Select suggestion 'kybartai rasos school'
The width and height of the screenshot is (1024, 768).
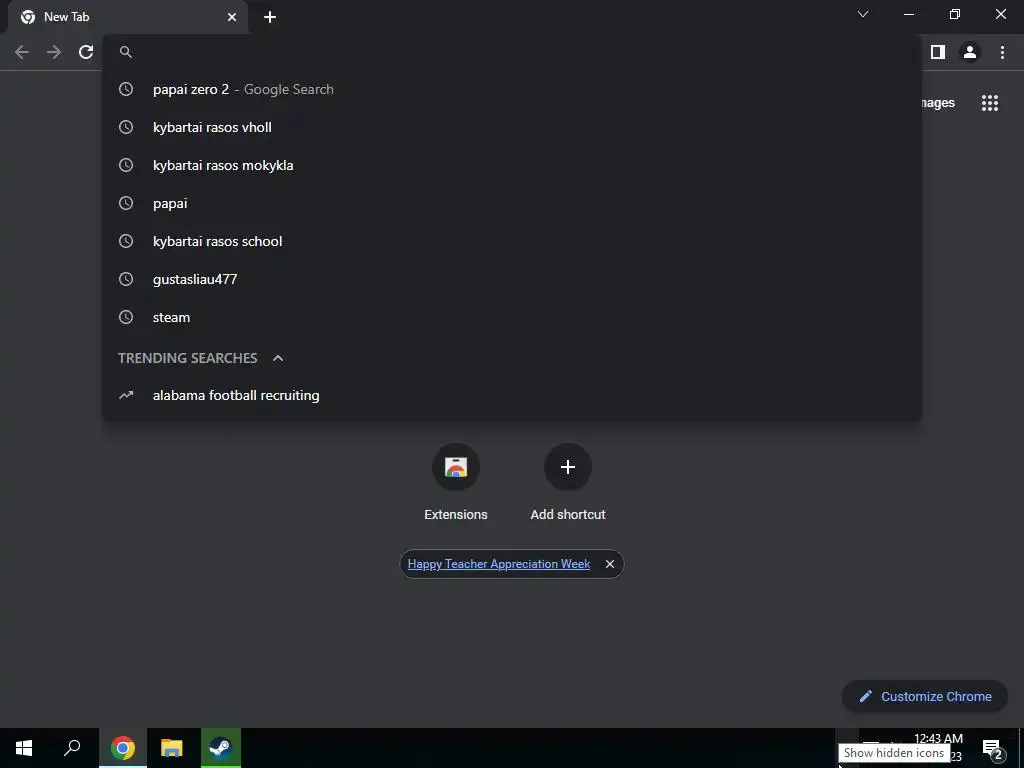coord(512,241)
